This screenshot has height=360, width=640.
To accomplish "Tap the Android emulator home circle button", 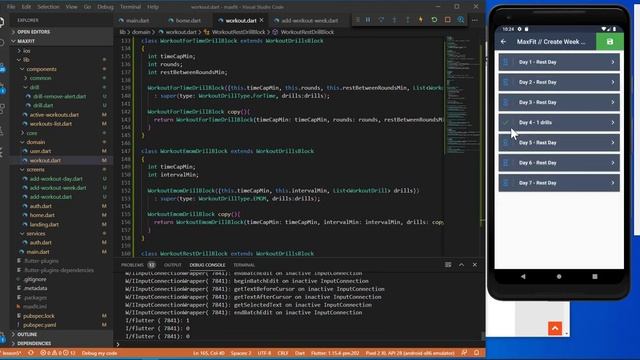I will tap(559, 276).
